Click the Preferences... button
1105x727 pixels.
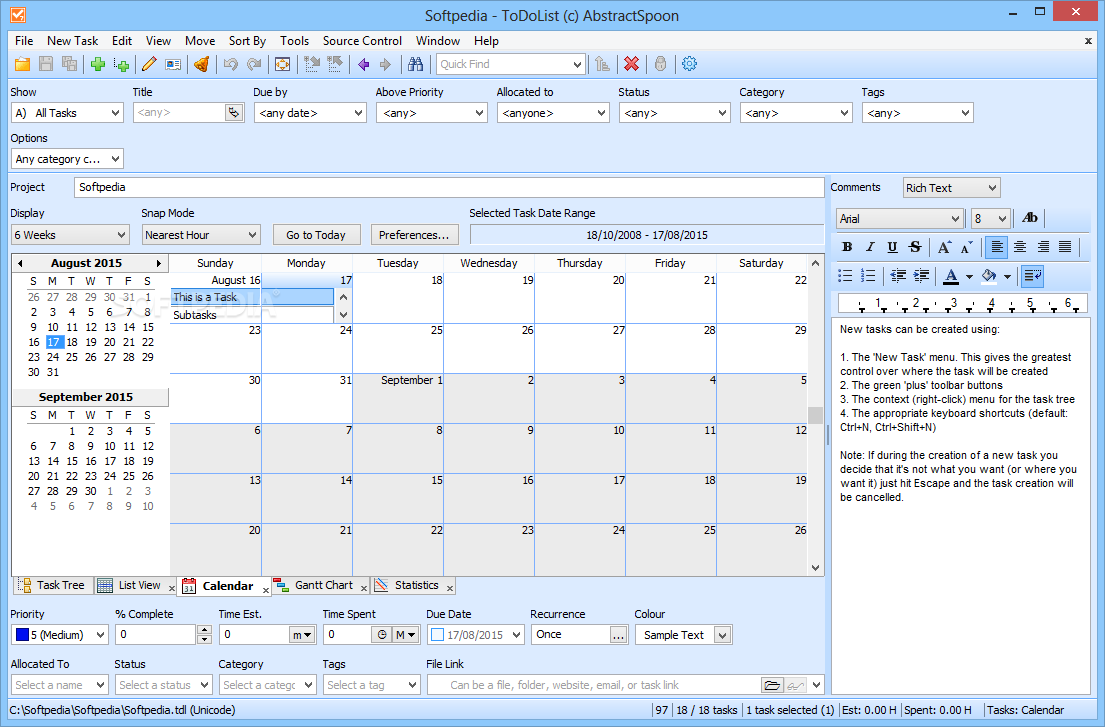pyautogui.click(x=414, y=235)
